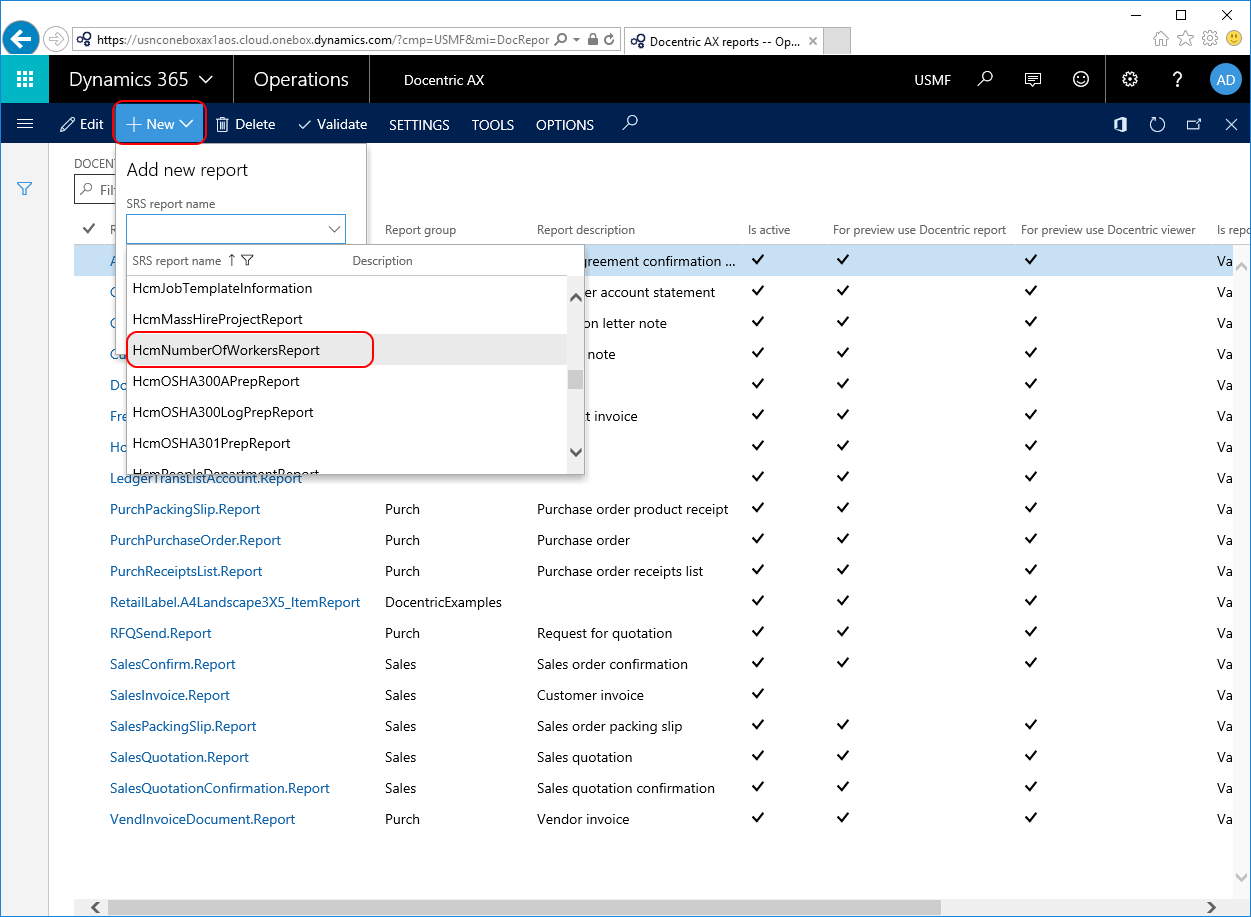Select HcmJobTemplateInformation in dropdown
Viewport: 1251px width, 917px height.
(347, 288)
